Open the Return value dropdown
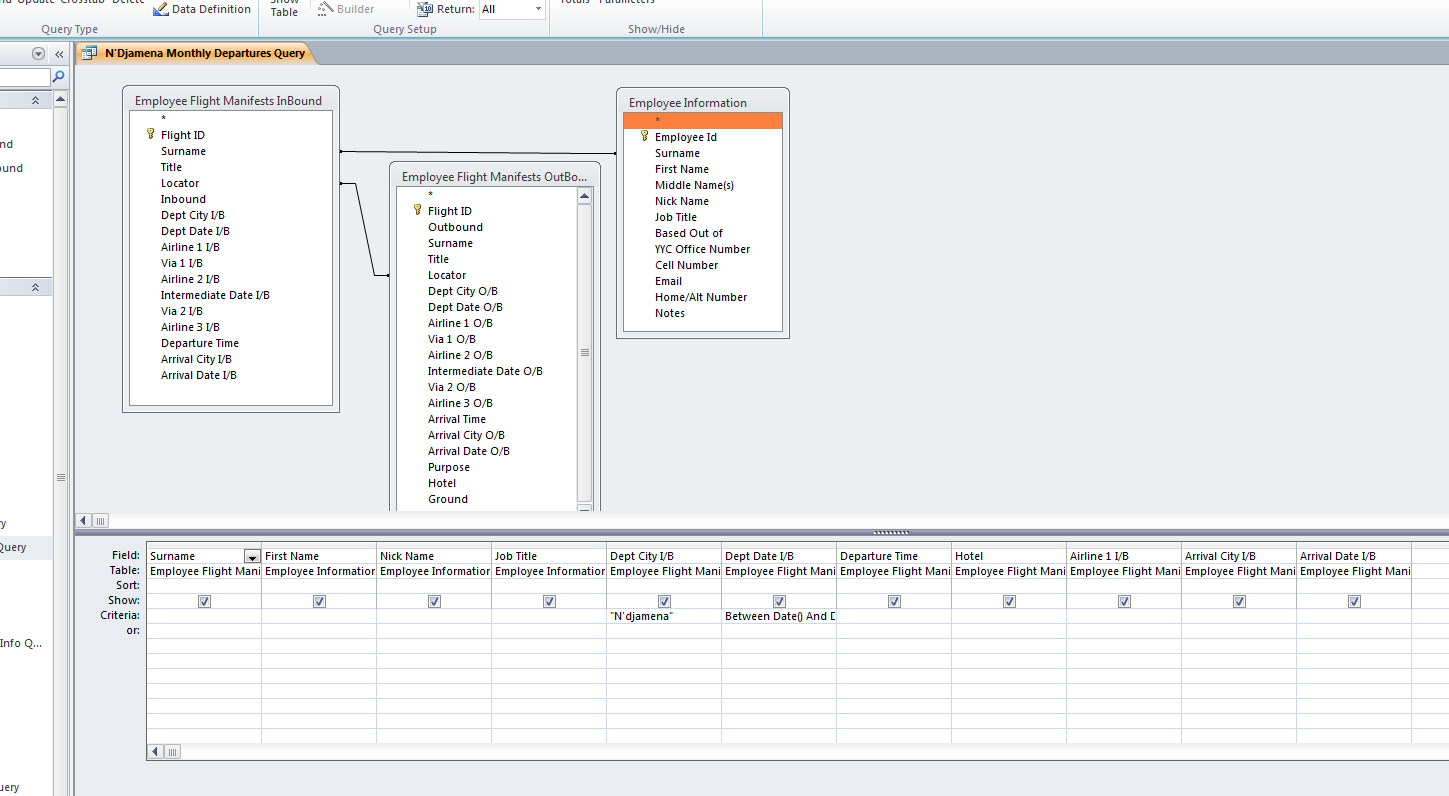The width and height of the screenshot is (1449, 796). coord(538,9)
